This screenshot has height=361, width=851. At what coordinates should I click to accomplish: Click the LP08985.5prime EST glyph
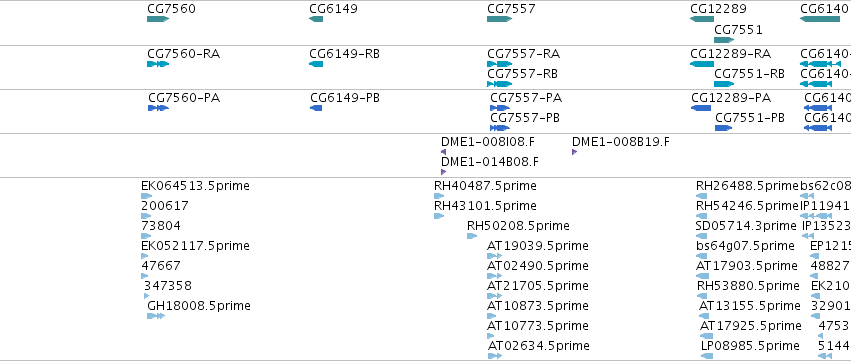coord(707,356)
